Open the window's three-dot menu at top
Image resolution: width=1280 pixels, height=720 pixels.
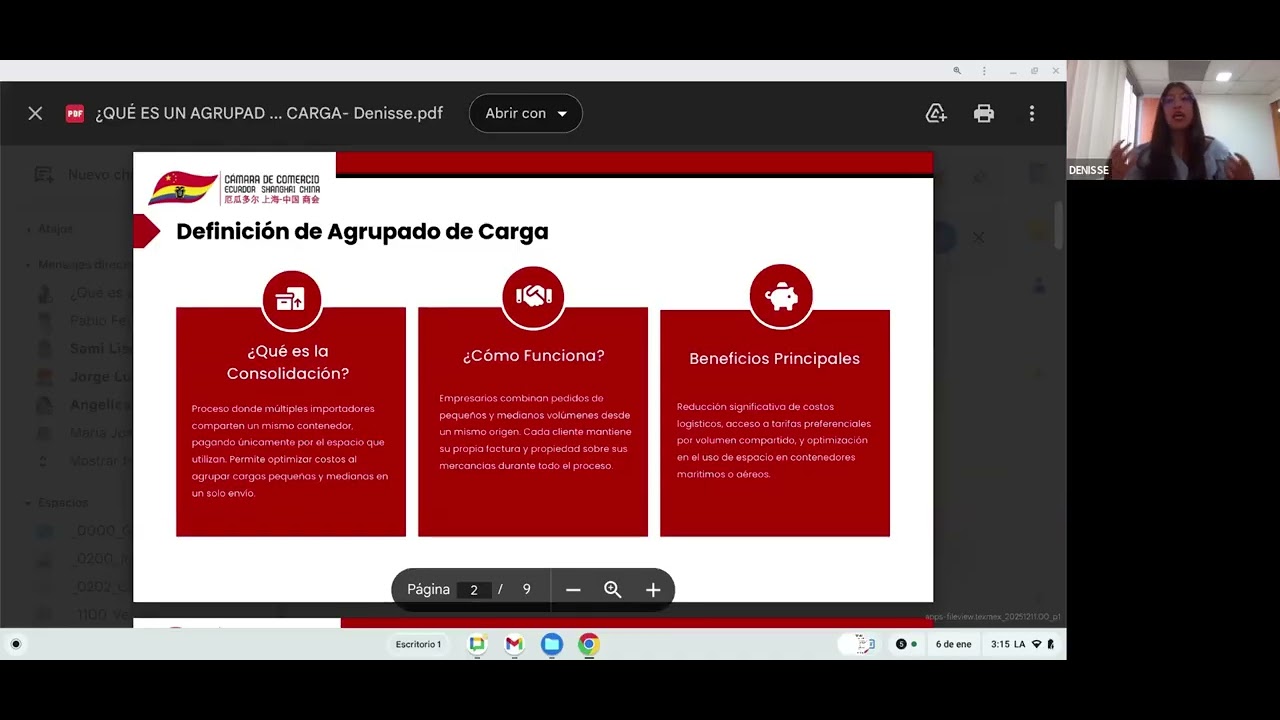(984, 71)
